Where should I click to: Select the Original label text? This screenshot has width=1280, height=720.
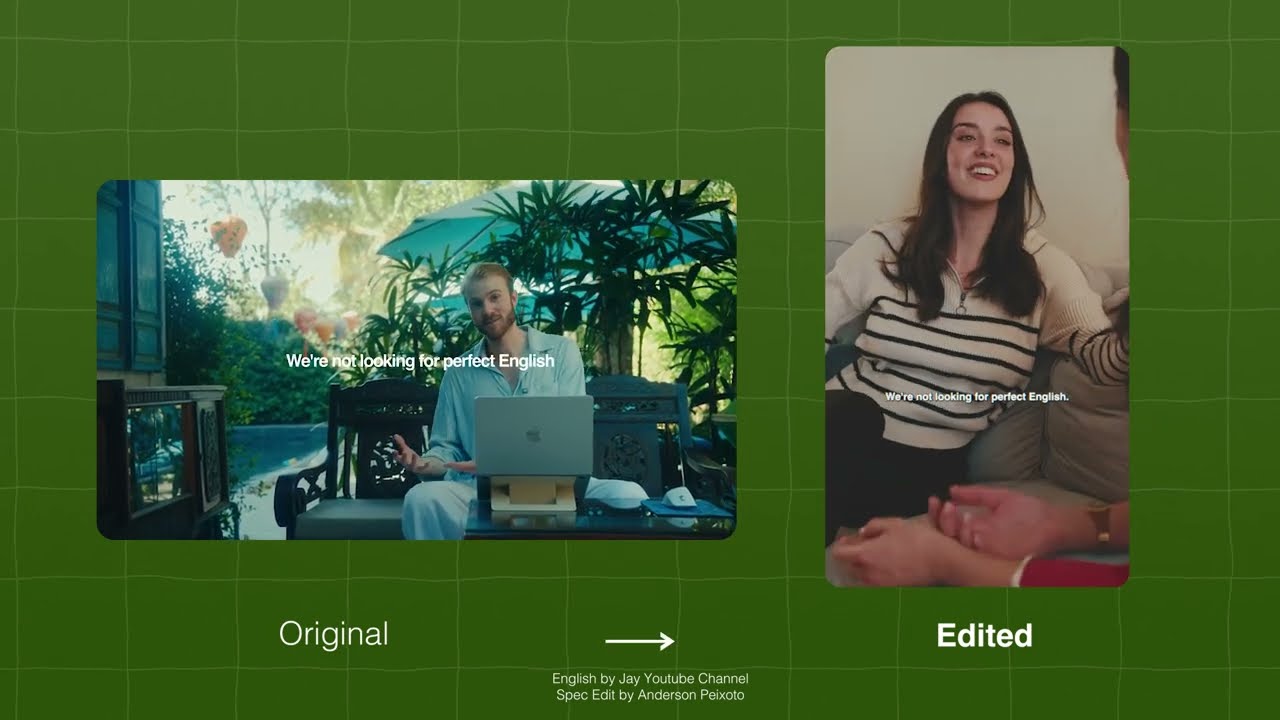point(333,634)
